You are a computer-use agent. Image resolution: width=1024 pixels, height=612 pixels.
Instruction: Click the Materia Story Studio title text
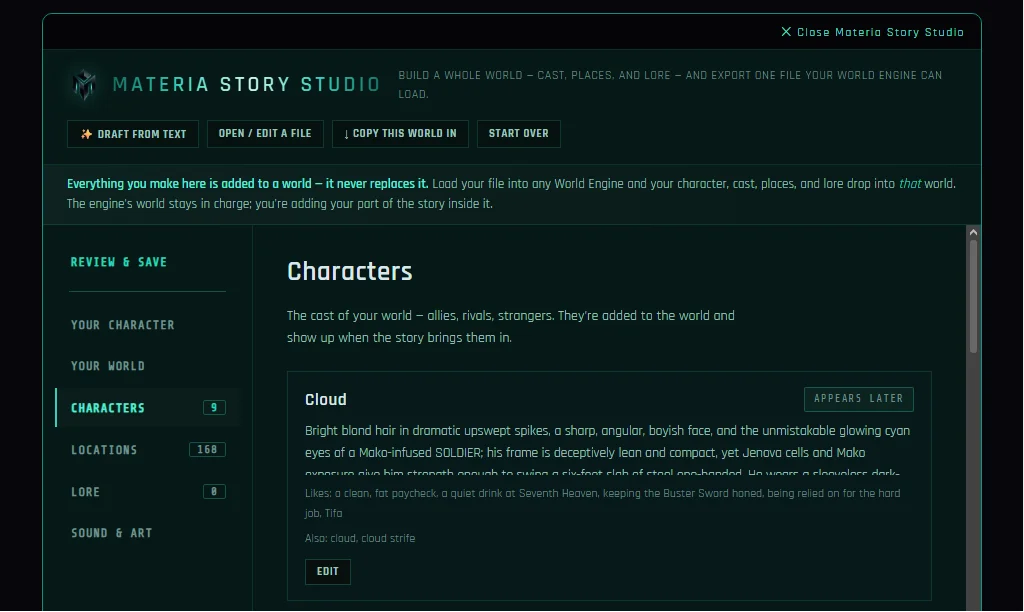pyautogui.click(x=246, y=84)
